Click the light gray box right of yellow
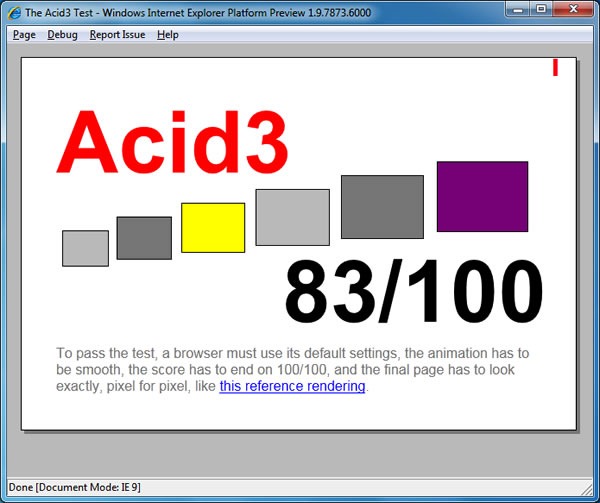Viewport: 600px width, 503px height. (x=293, y=217)
